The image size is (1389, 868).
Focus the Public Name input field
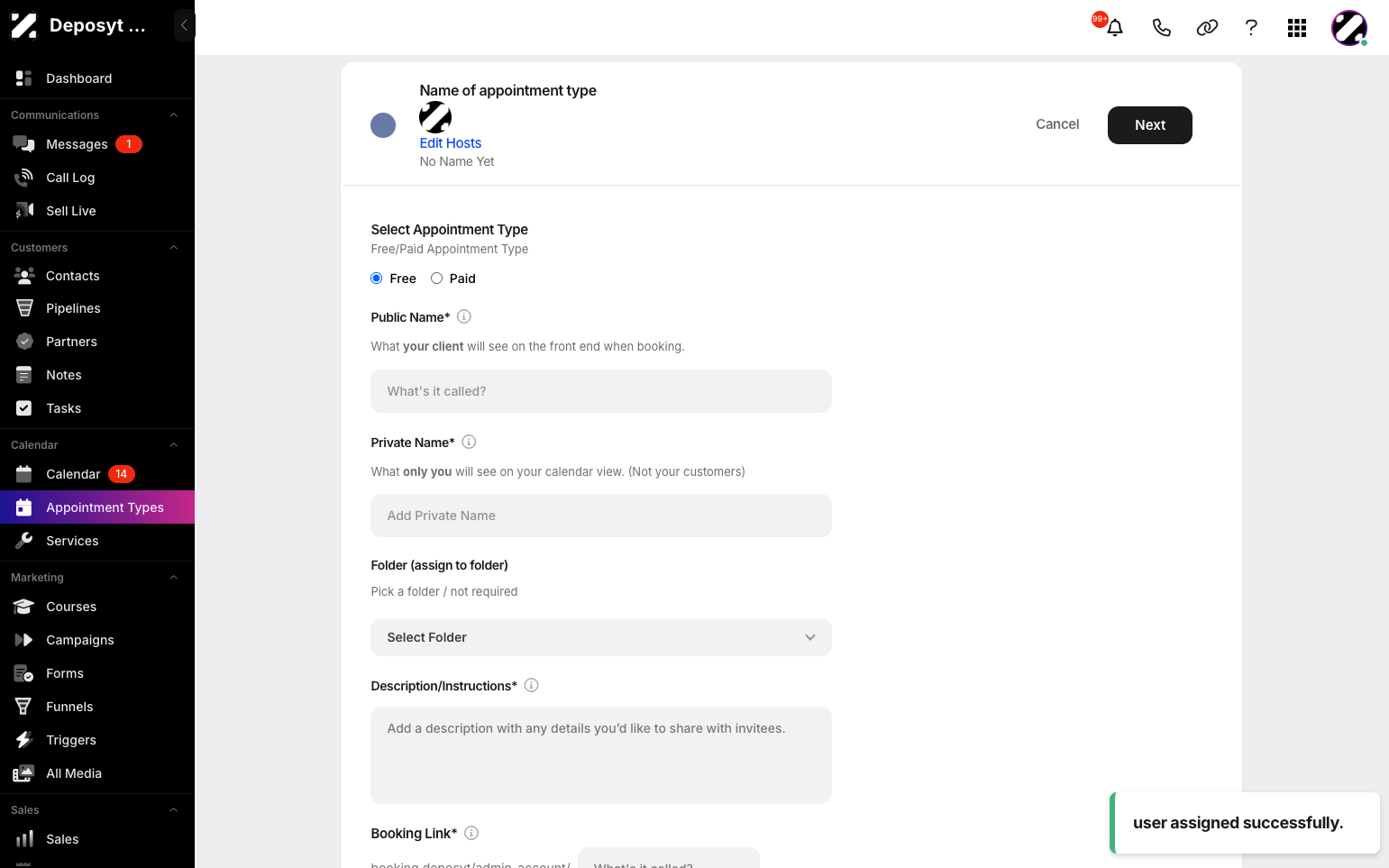coord(601,391)
